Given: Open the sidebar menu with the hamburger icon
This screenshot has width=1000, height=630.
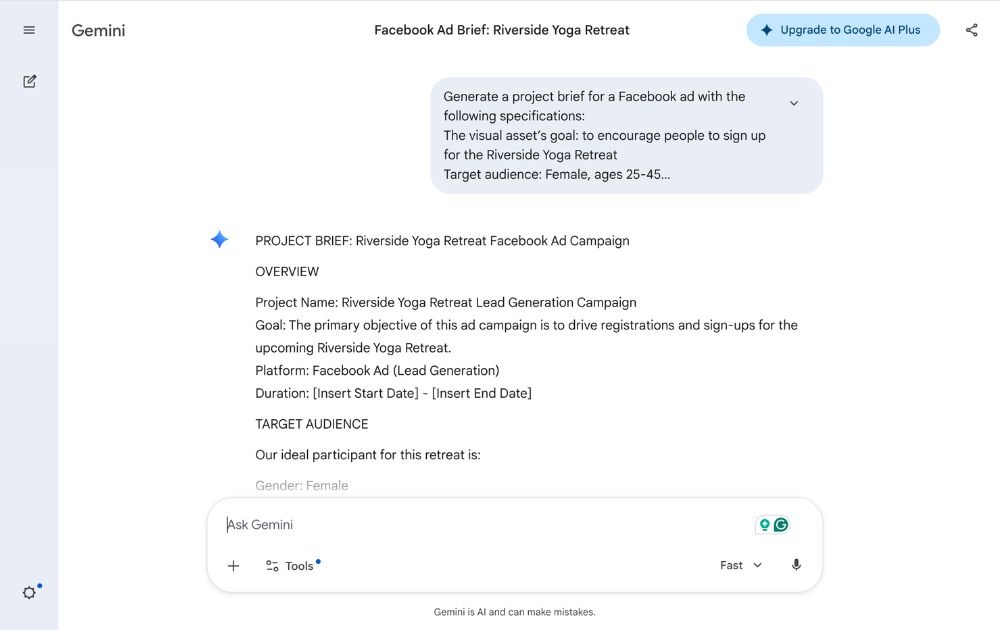Looking at the screenshot, I should [x=28, y=29].
